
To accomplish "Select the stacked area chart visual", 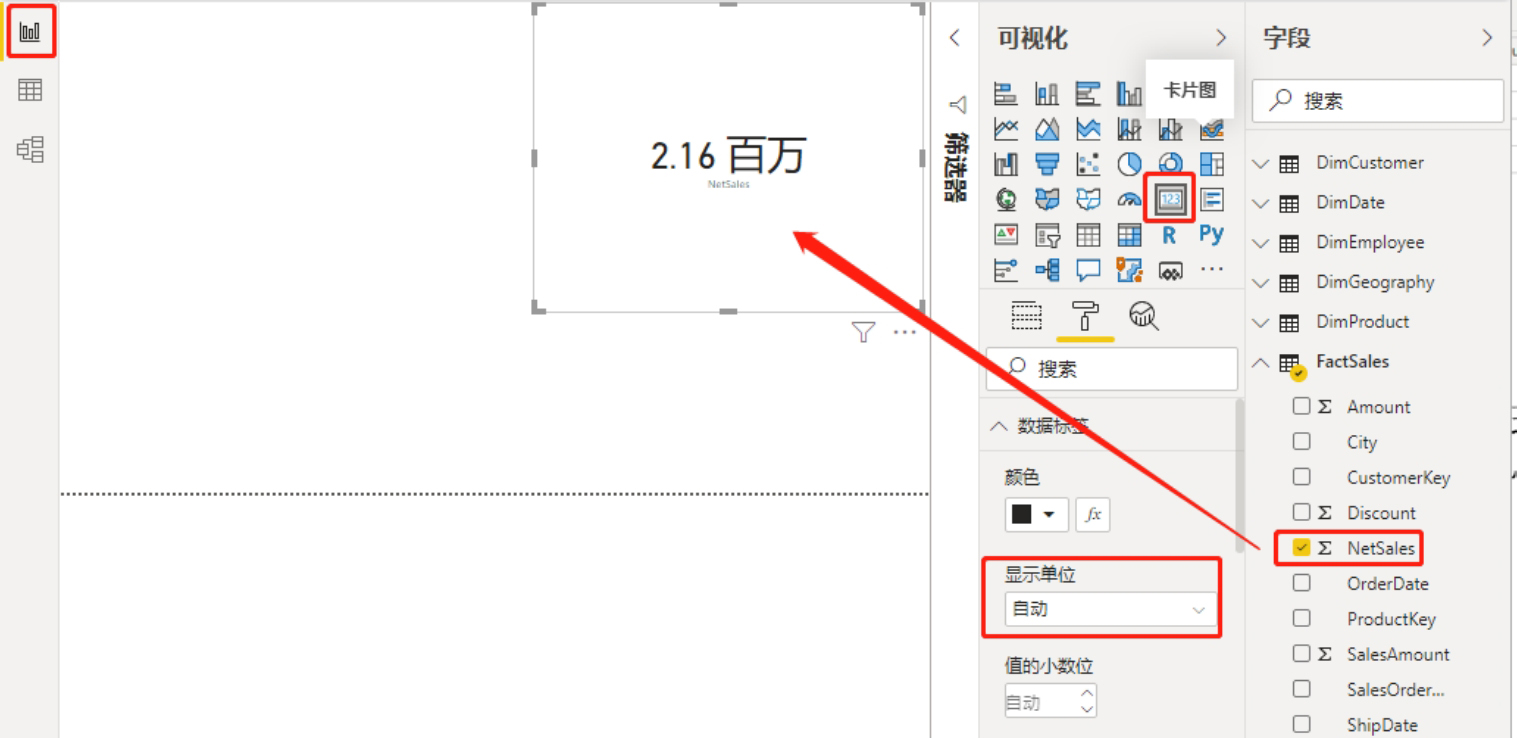I will [1088, 129].
